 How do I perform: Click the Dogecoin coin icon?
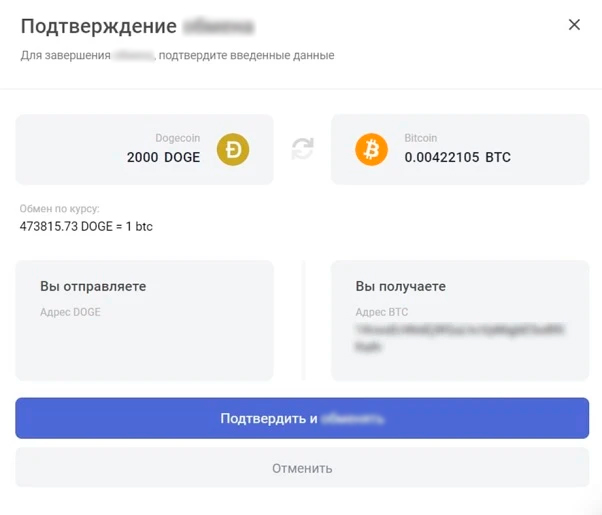234,149
